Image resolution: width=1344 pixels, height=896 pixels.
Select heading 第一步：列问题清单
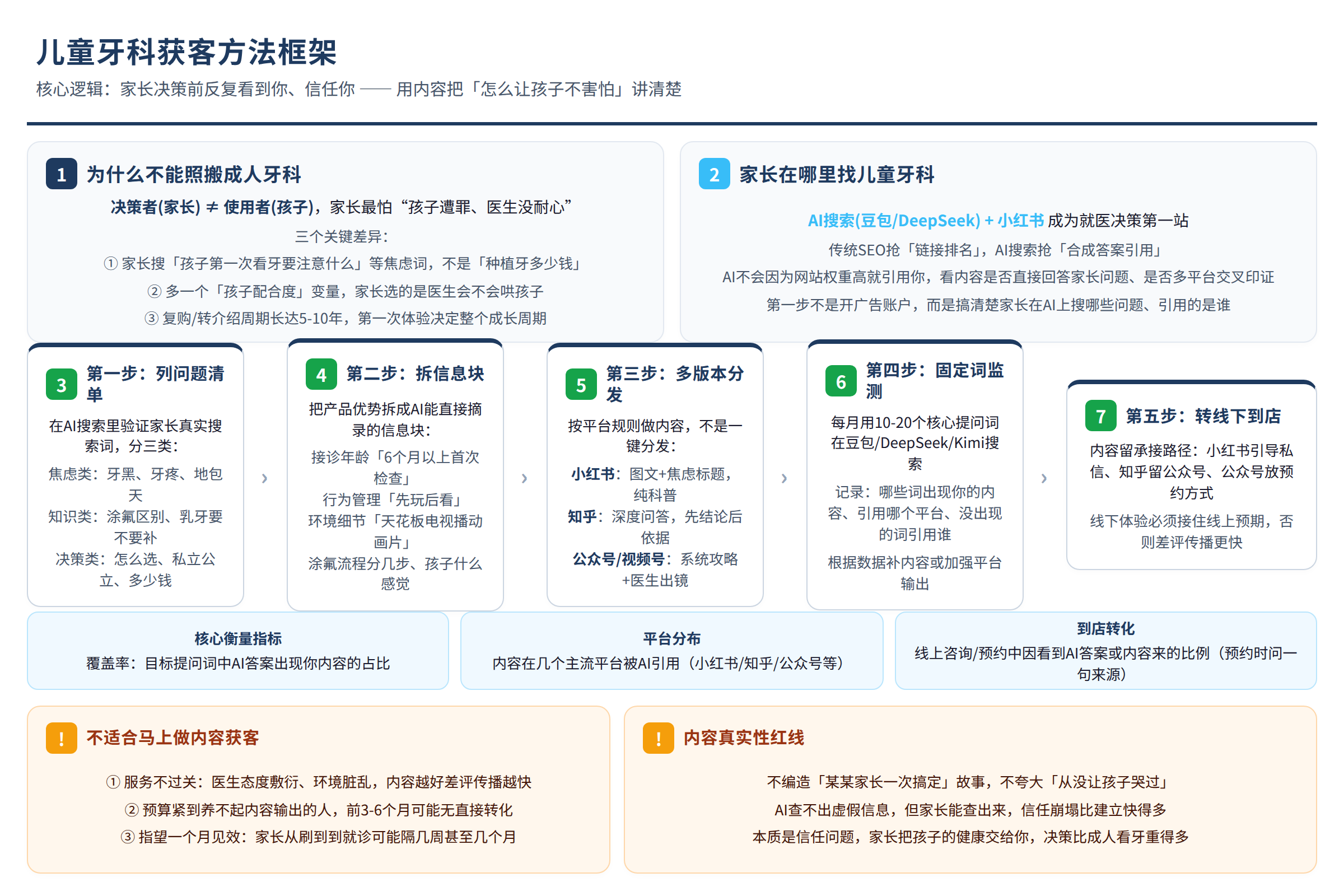(x=156, y=384)
